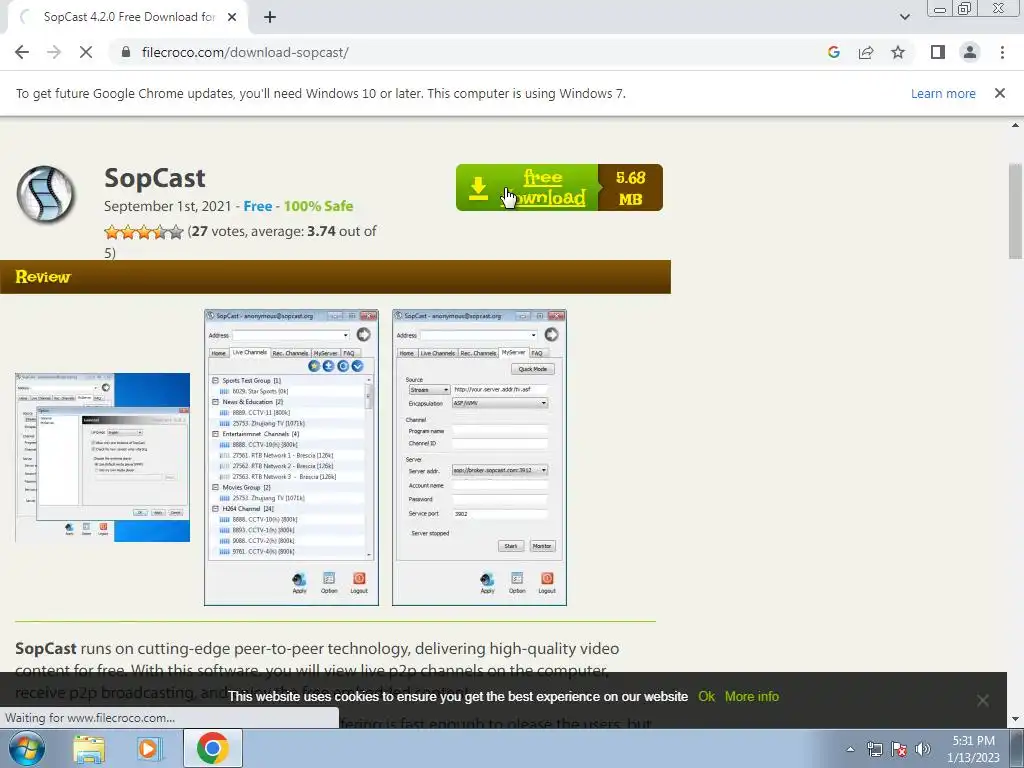Click the lock icon in the address bar

click(x=126, y=52)
